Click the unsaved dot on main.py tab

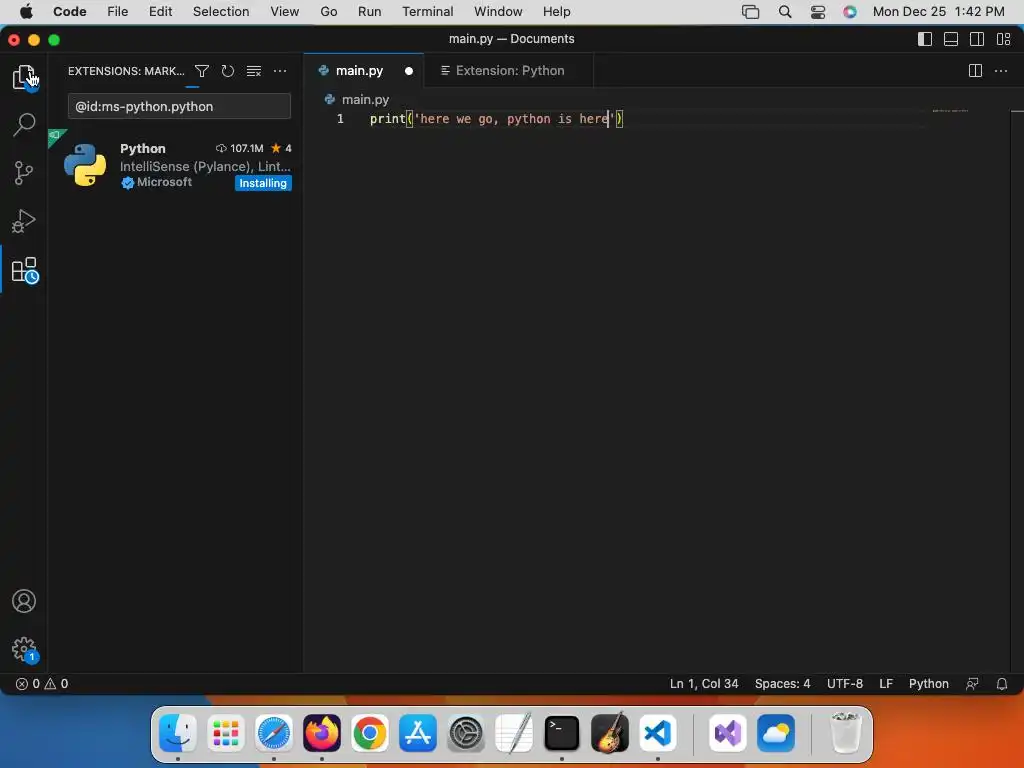[x=409, y=71]
